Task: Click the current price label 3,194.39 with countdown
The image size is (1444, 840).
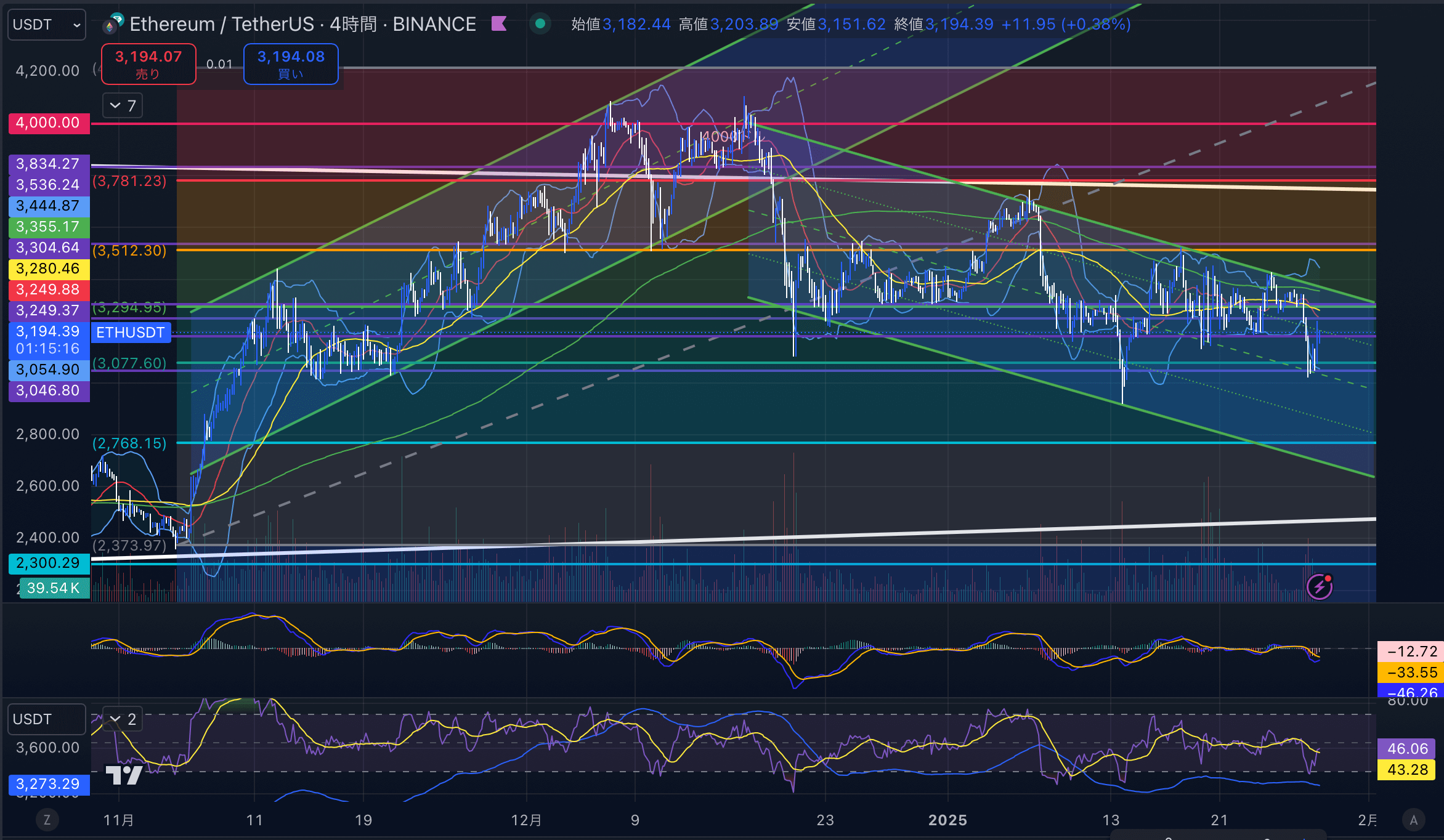Action: [49, 340]
